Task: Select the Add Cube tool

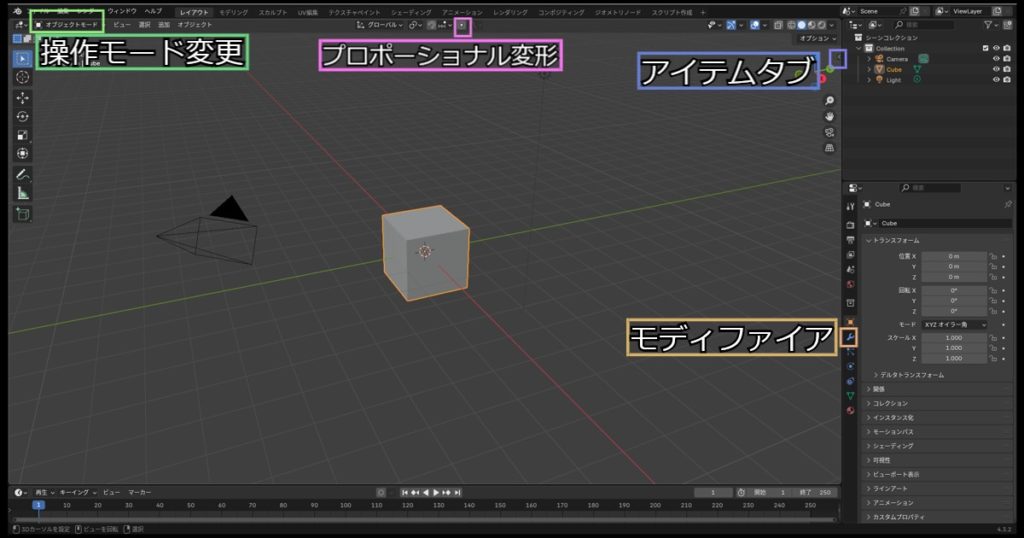Action: [23, 214]
